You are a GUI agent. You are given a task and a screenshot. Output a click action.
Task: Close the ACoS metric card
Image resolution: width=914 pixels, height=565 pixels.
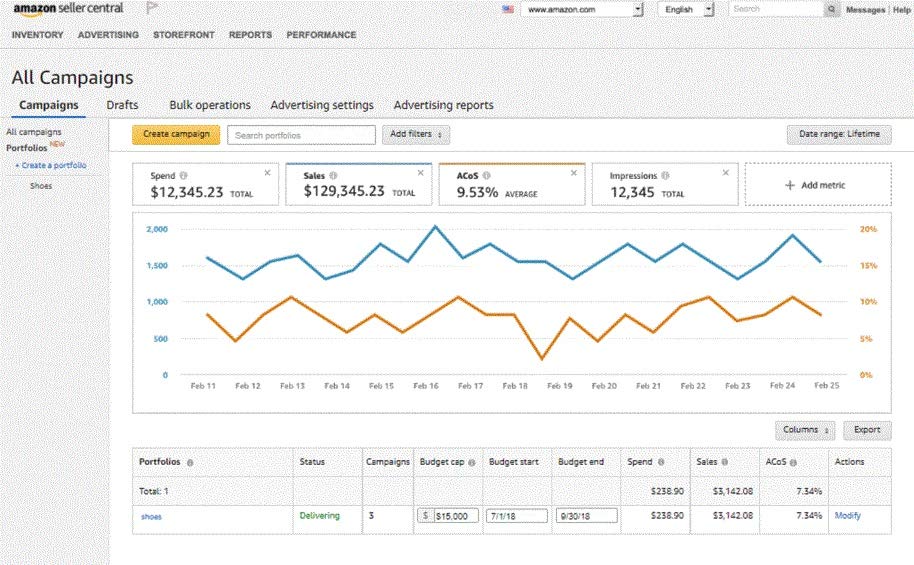coord(574,173)
